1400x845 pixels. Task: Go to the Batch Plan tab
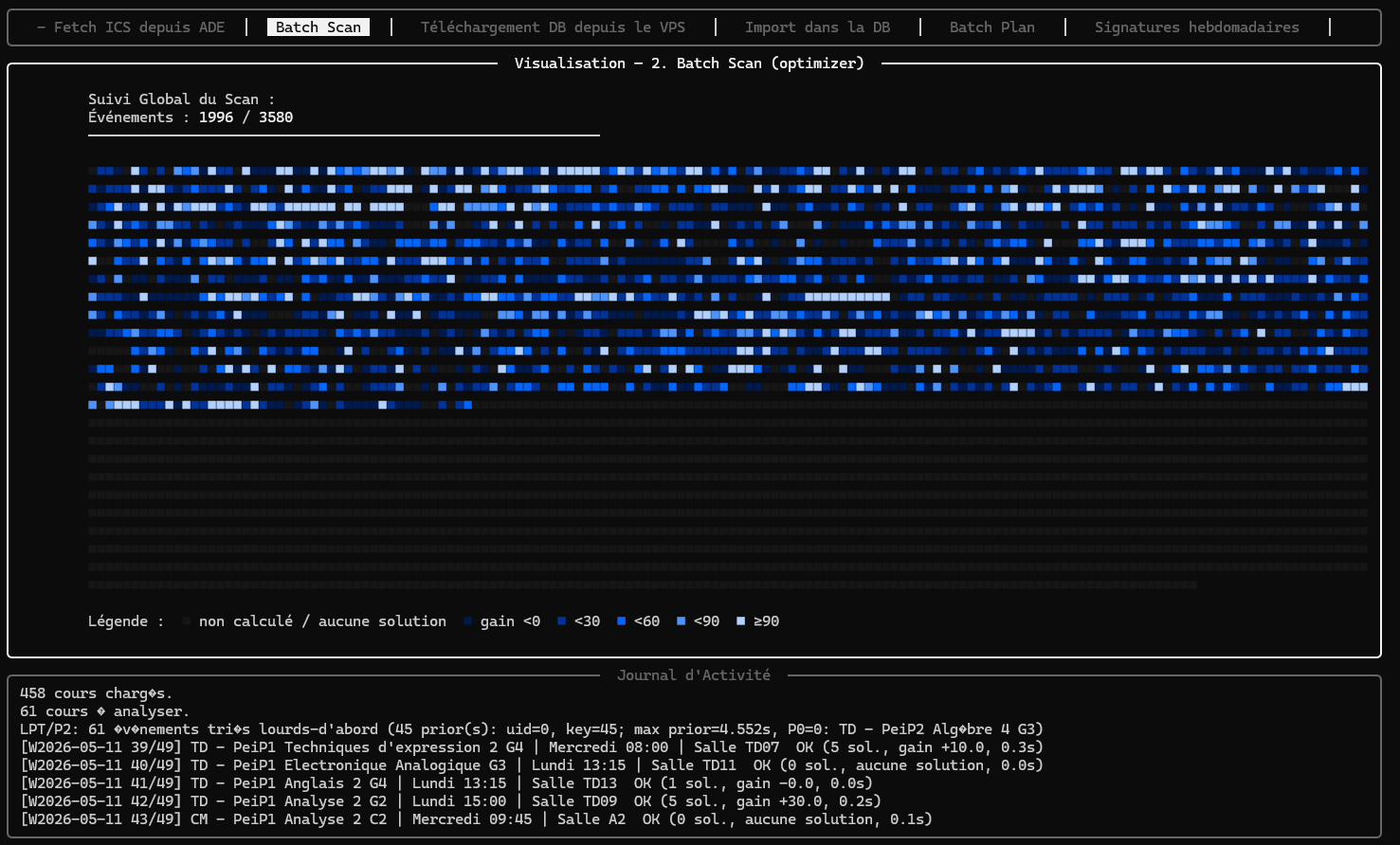[992, 27]
